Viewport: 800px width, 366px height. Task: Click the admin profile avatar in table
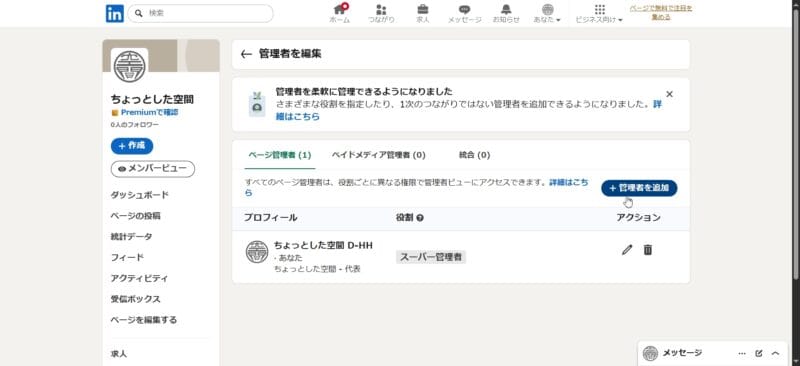coord(257,252)
